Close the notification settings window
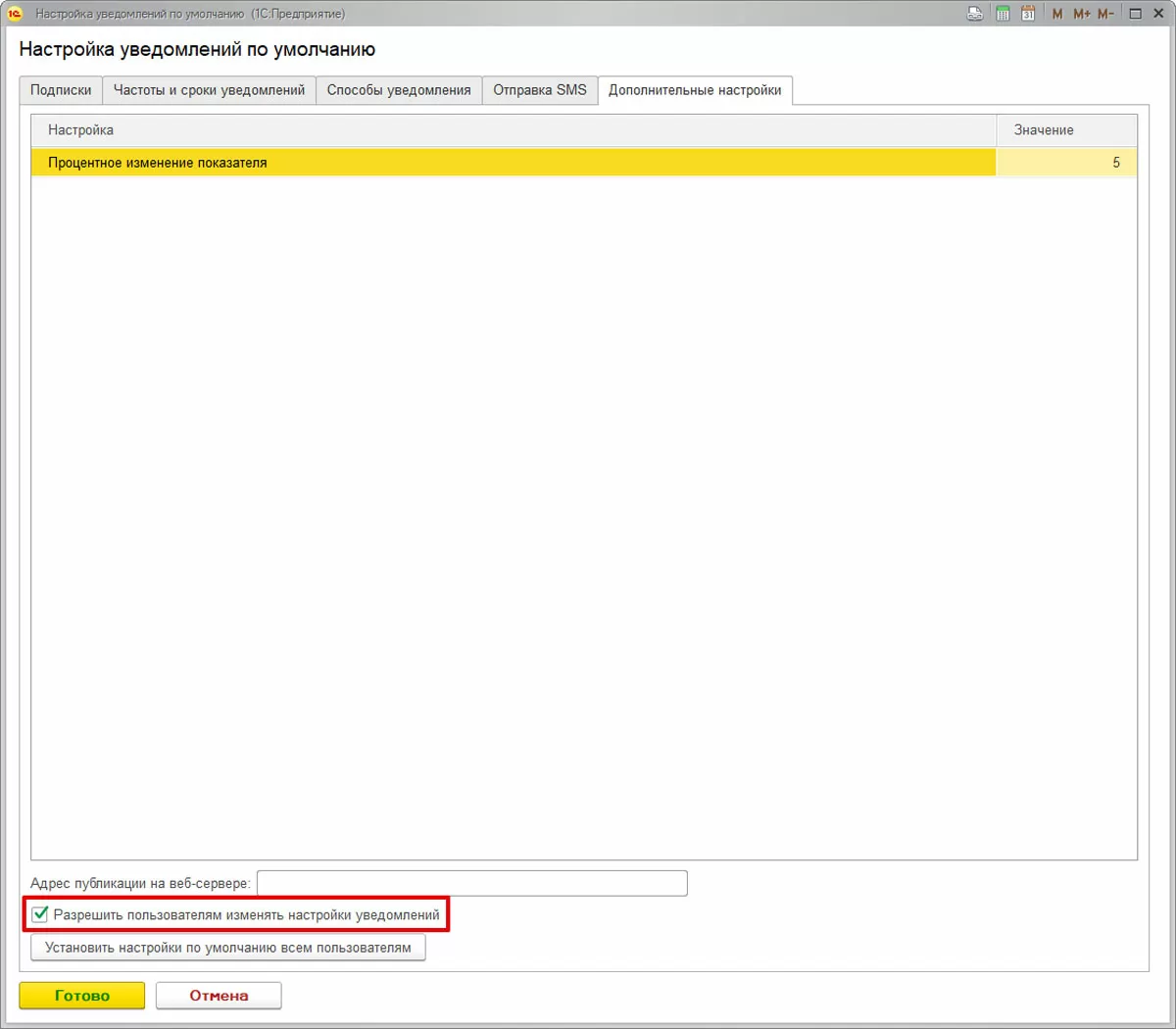 point(1158,14)
